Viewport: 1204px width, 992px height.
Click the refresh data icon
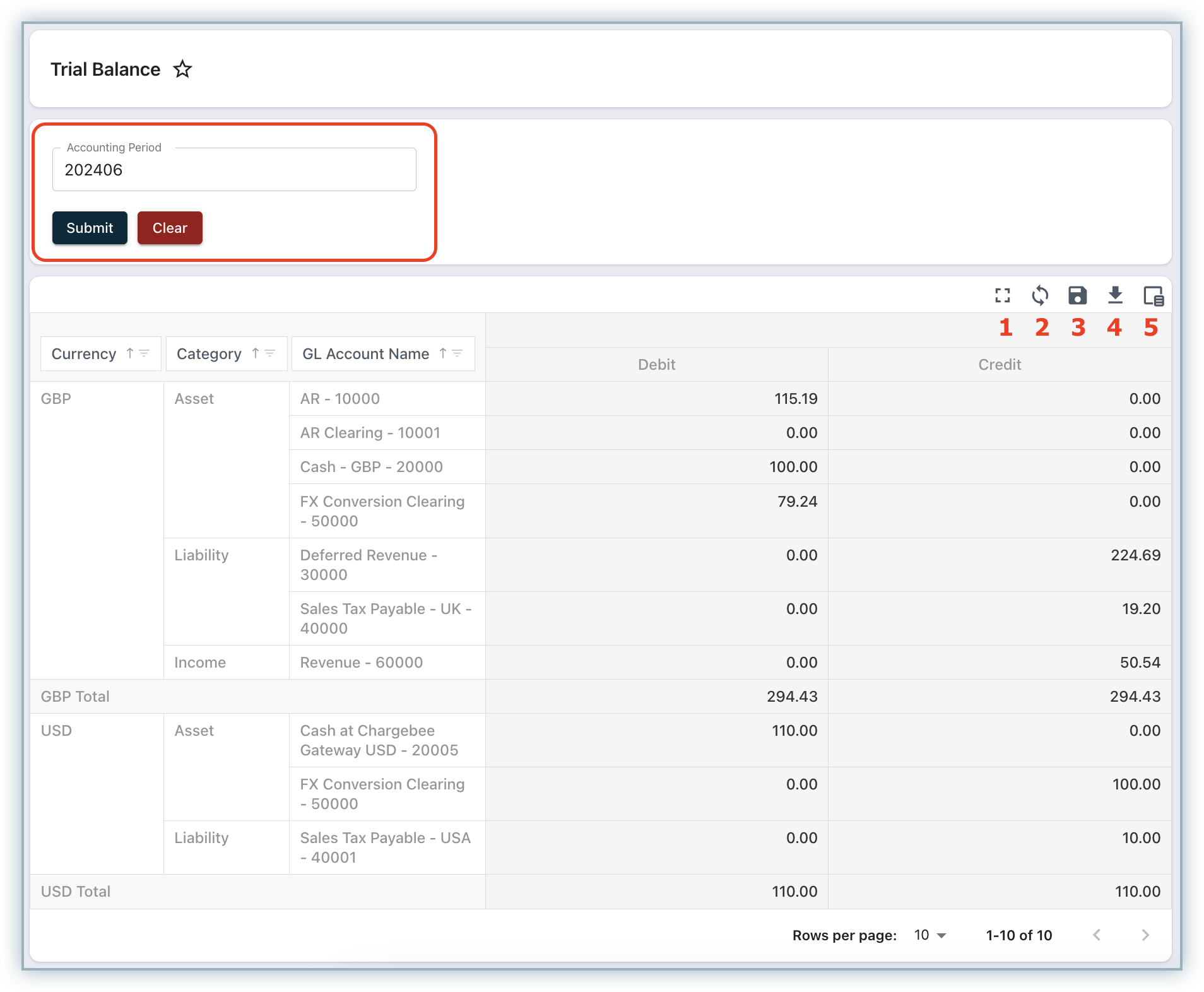(x=1040, y=295)
